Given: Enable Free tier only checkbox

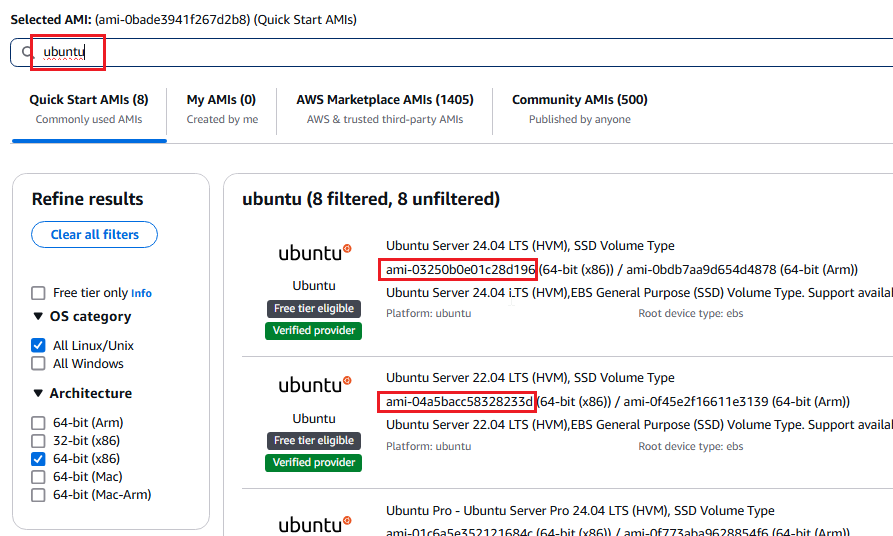Looking at the screenshot, I should tap(38, 293).
